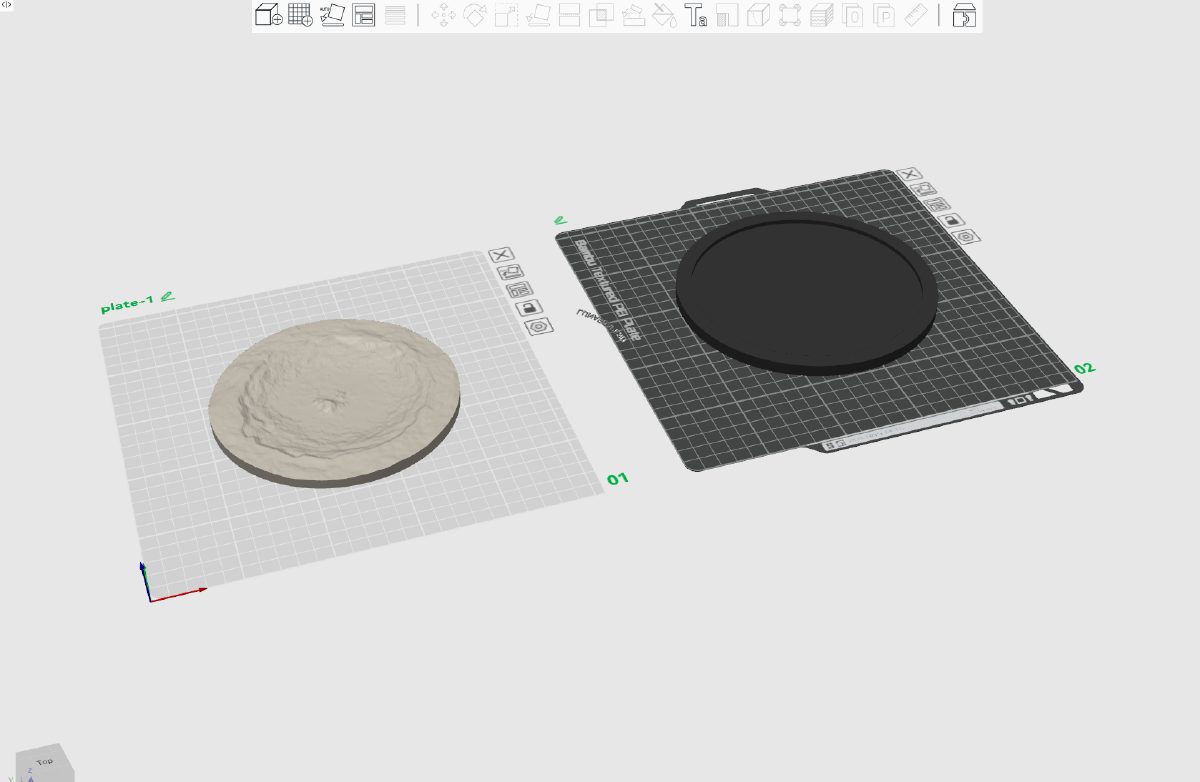
Task: Click the collapse sidebar icon in corner
Action: point(7,5)
